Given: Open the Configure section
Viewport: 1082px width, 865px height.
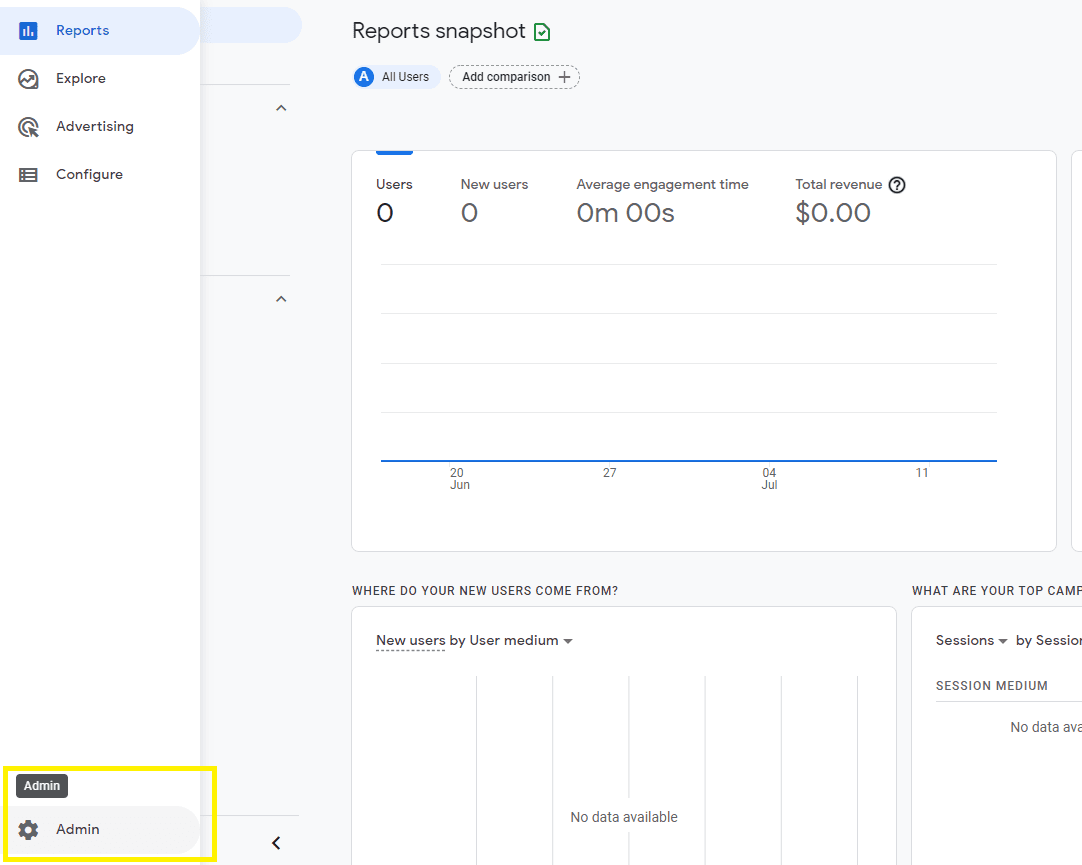Looking at the screenshot, I should (x=89, y=174).
